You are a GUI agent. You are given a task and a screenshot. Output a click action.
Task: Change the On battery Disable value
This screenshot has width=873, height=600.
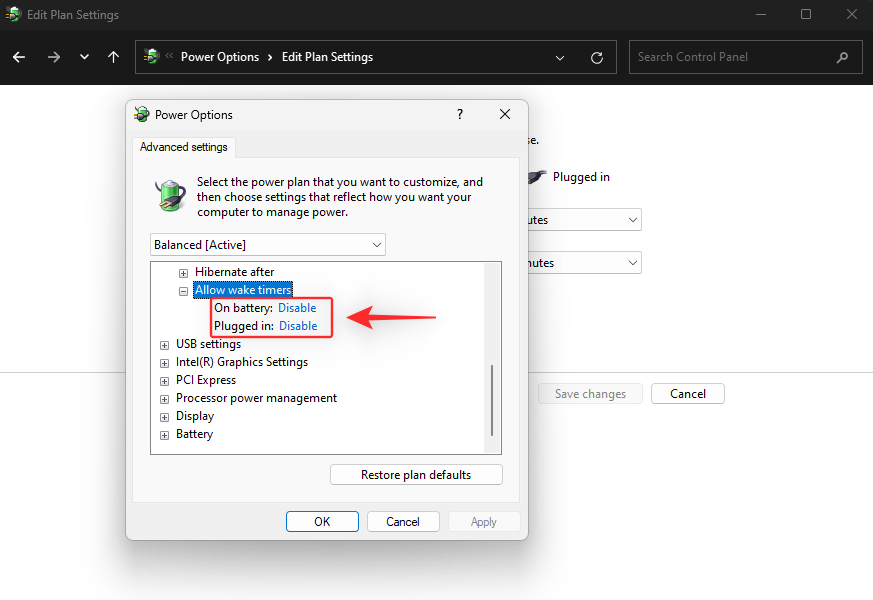(297, 308)
